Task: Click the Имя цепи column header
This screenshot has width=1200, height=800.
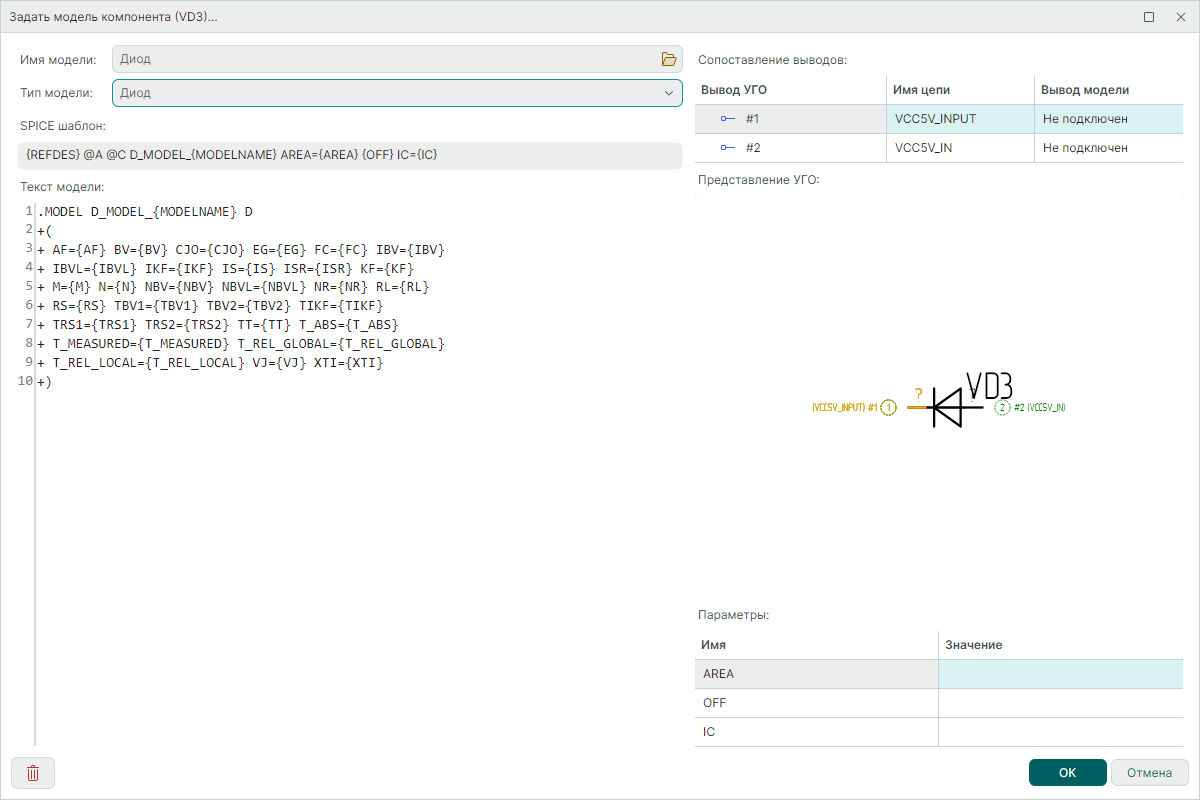Action: pos(960,90)
